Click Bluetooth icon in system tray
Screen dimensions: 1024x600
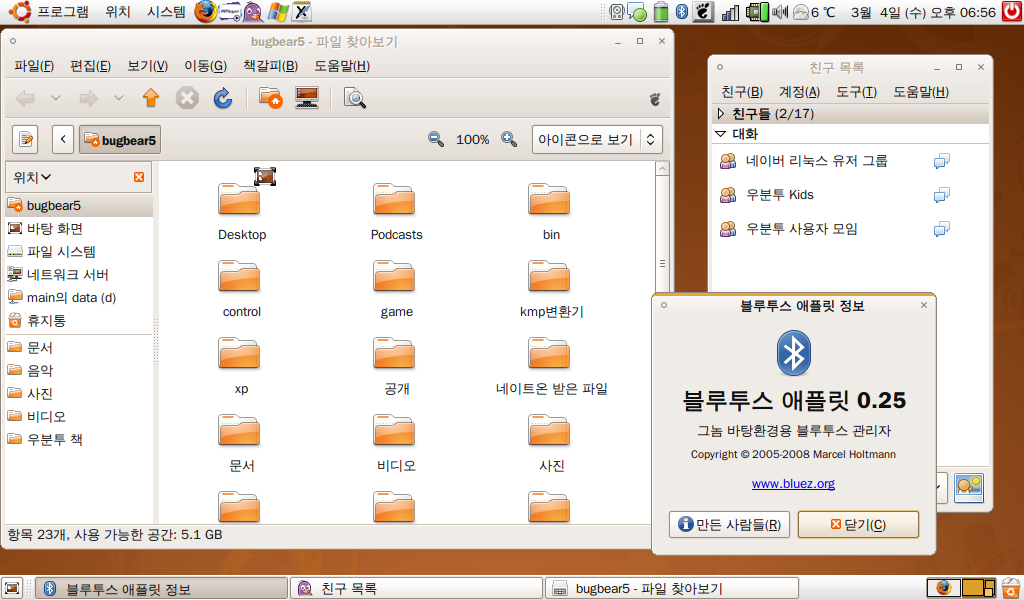[x=682, y=12]
